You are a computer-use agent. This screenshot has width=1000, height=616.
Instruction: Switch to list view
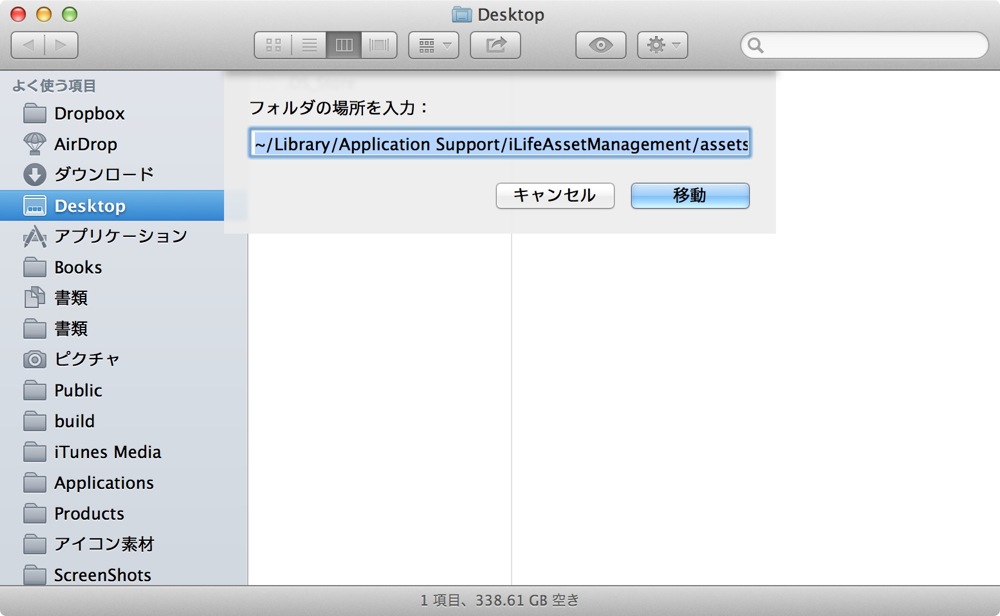(309, 45)
